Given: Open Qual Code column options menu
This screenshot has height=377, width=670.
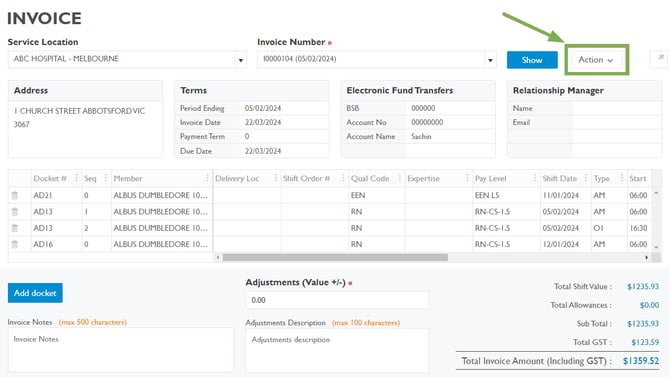Looking at the screenshot, I should (400, 178).
